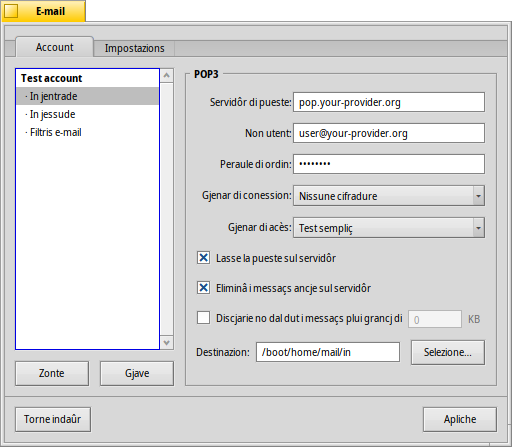This screenshot has width=512, height=447.
Task: Open the Gjenar di conession dropdown
Action: pos(389,196)
